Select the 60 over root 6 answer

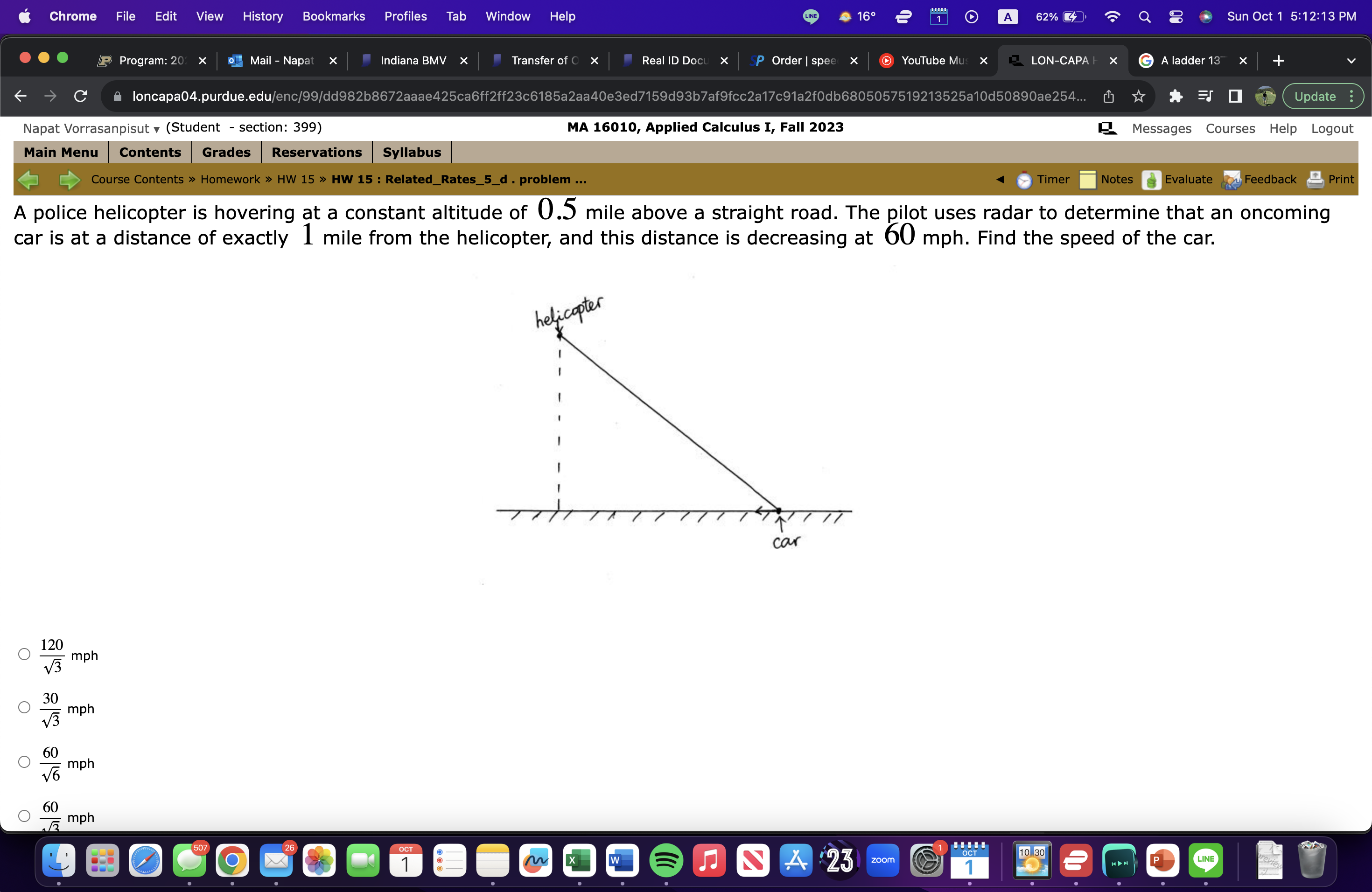coord(24,762)
